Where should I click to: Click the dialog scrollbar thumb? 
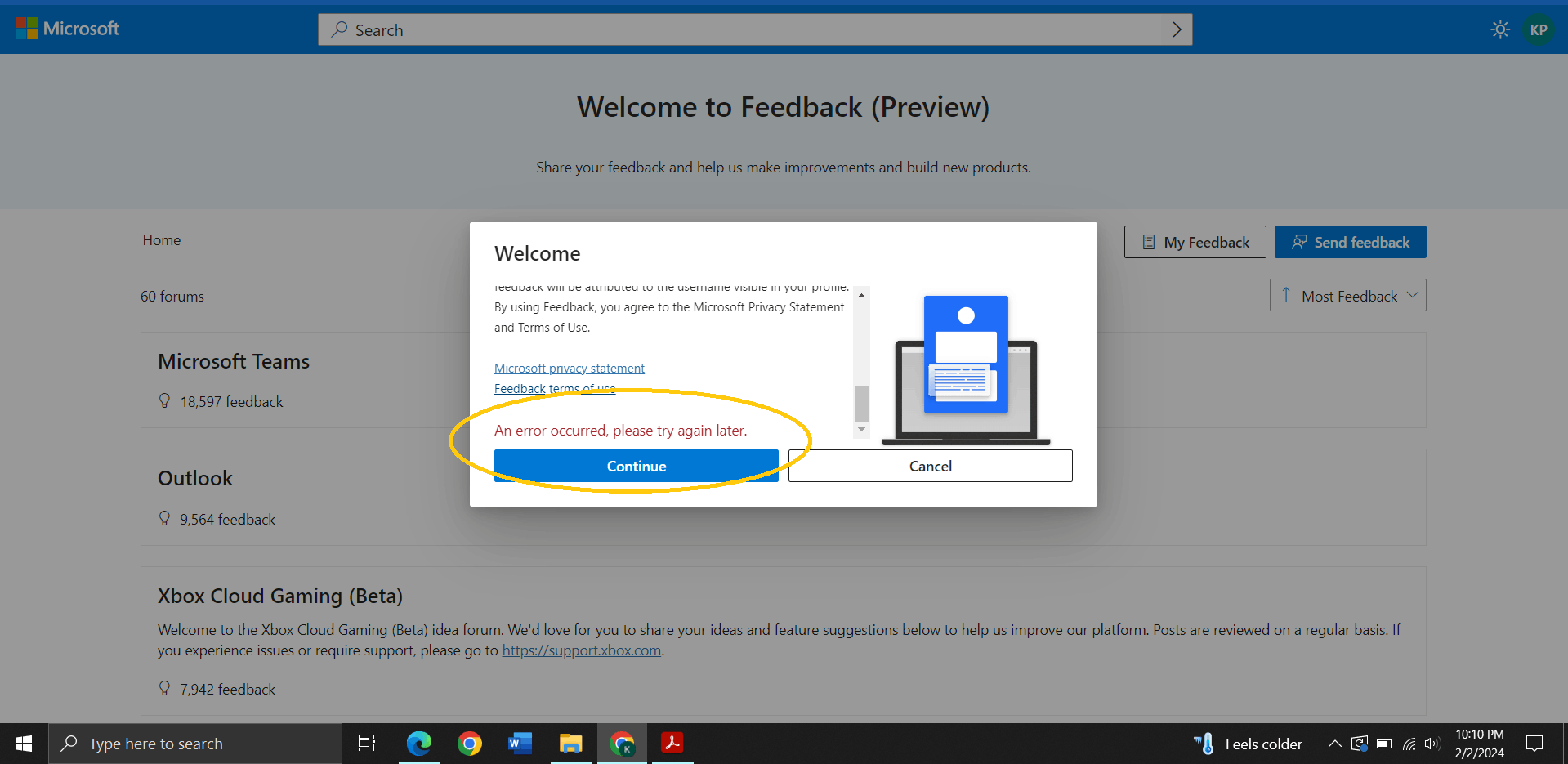pos(861,402)
